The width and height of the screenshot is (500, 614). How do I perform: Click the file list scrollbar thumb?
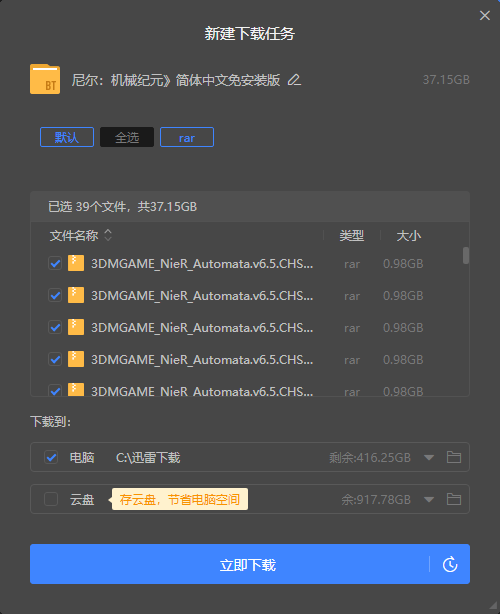466,255
